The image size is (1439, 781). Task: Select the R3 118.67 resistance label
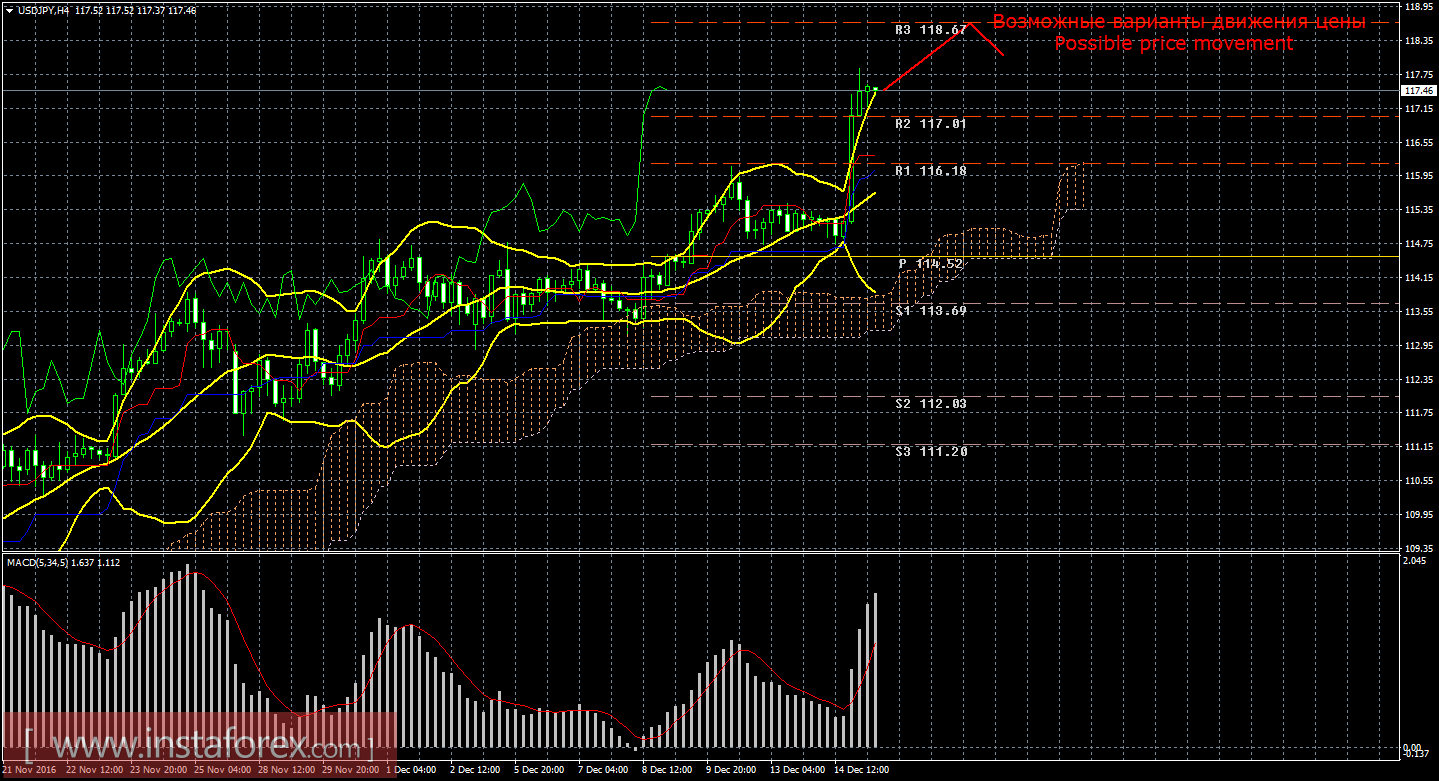(x=931, y=30)
